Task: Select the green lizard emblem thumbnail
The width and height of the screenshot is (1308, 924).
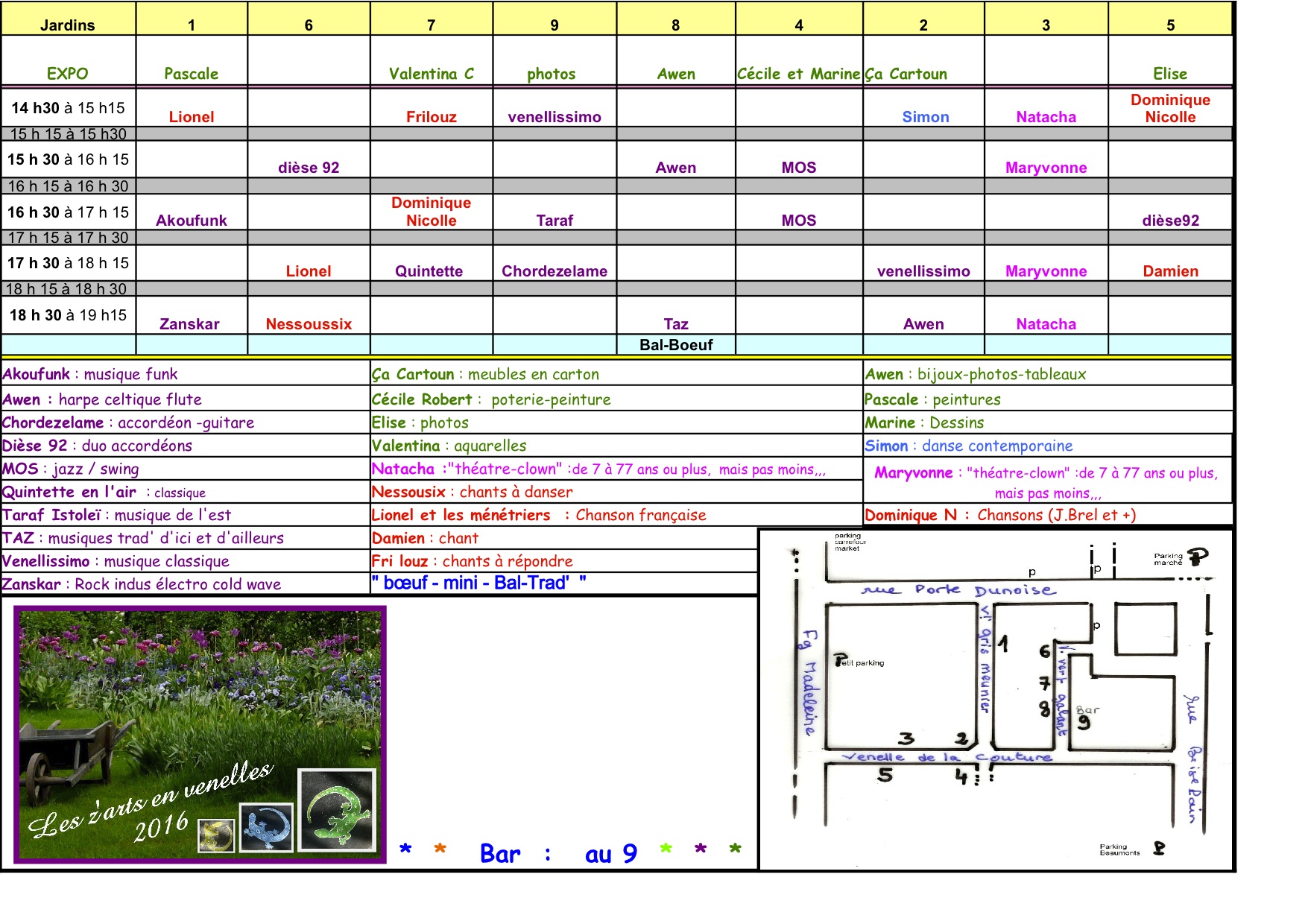Action: click(336, 810)
